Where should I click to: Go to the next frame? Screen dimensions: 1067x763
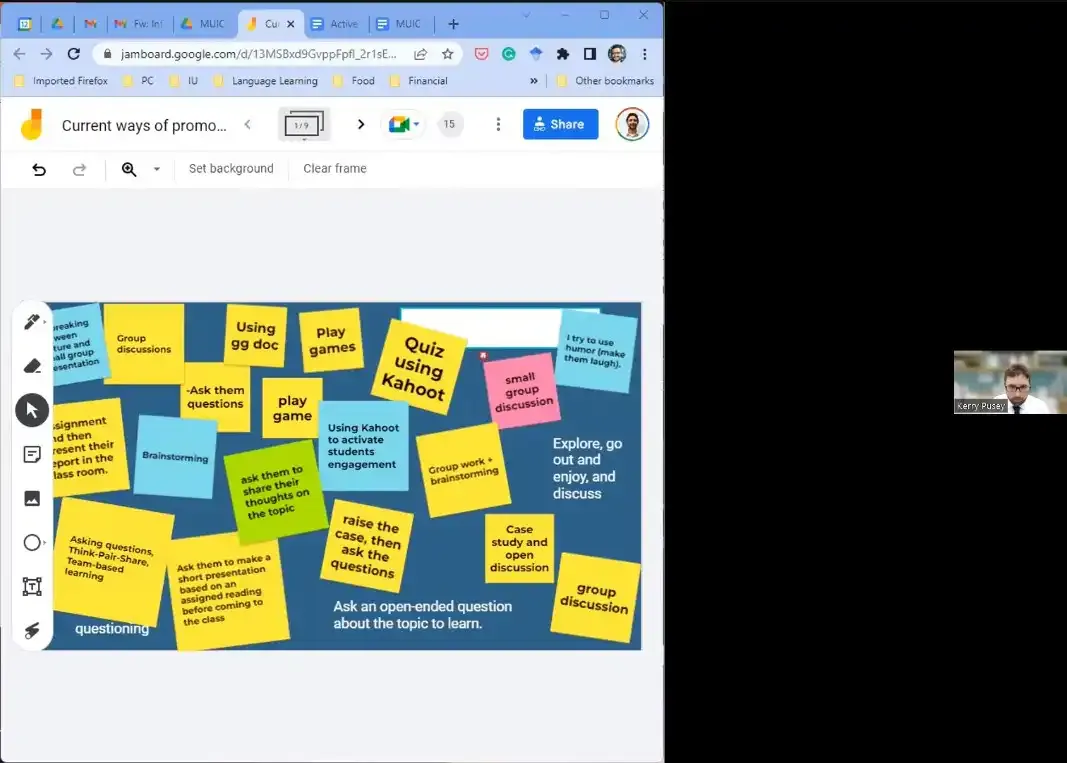pyautogui.click(x=361, y=124)
